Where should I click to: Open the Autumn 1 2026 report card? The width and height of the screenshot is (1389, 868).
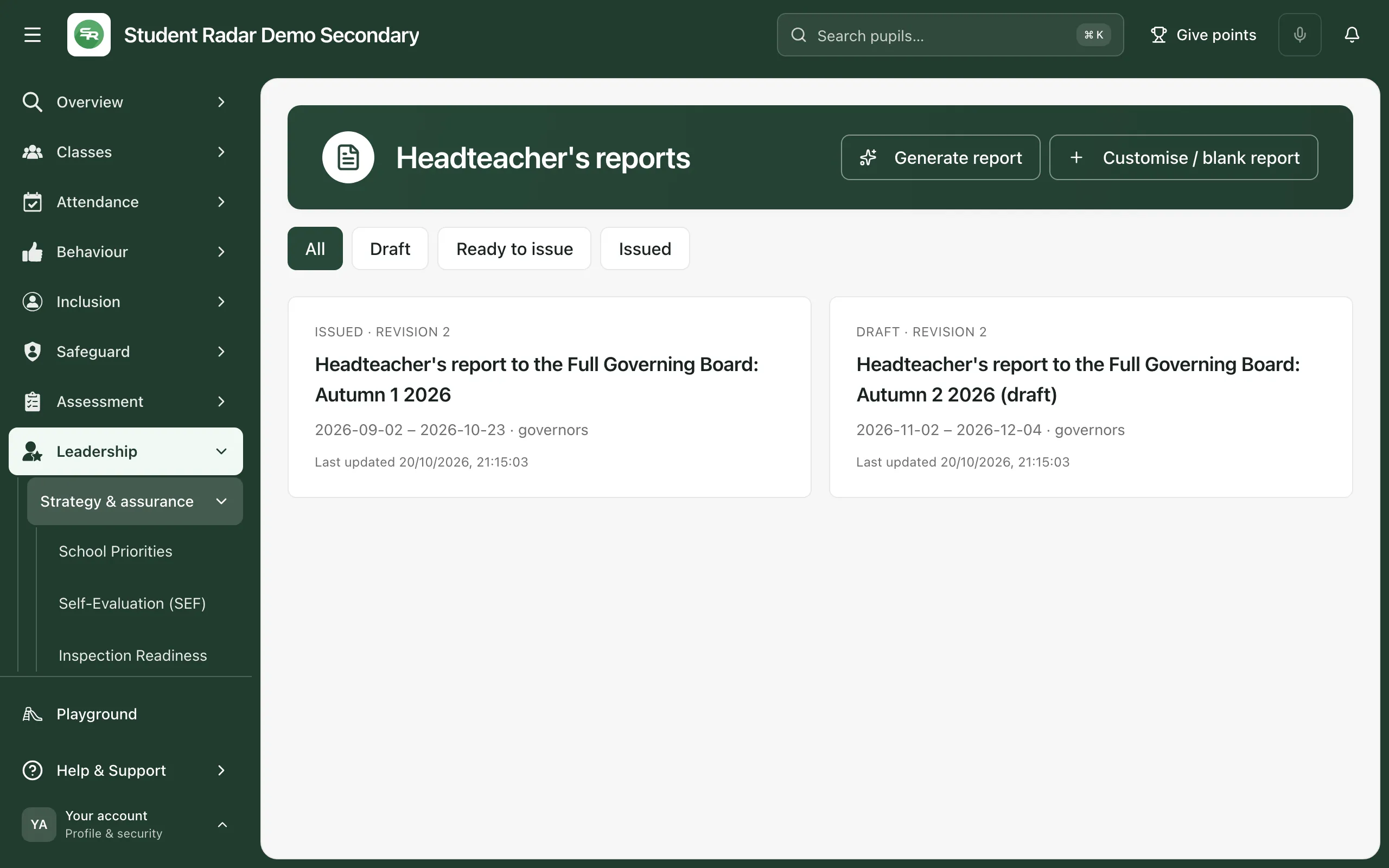[549, 397]
